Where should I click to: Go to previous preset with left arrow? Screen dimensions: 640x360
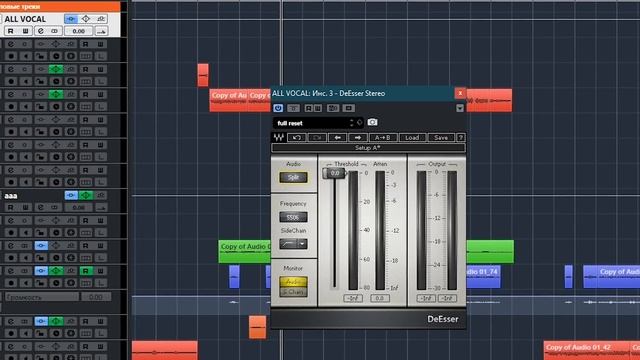338,138
